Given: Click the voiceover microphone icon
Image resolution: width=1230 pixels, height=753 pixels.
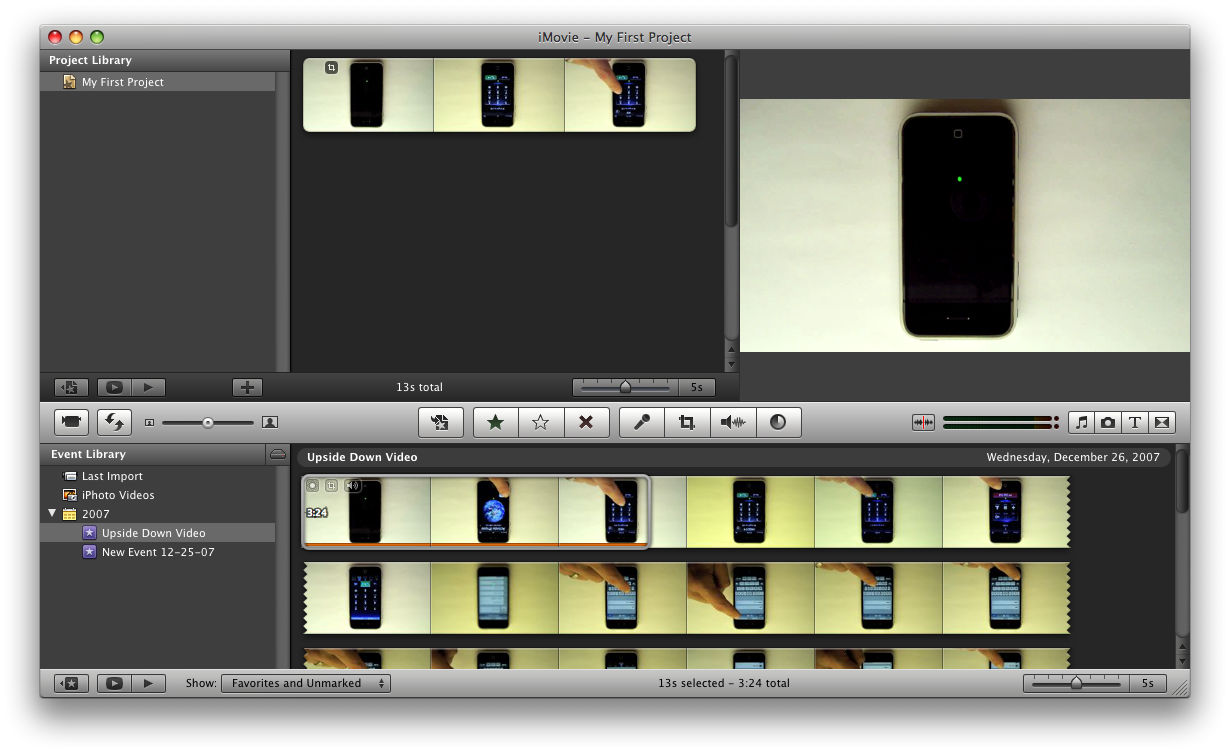Looking at the screenshot, I should pos(642,422).
